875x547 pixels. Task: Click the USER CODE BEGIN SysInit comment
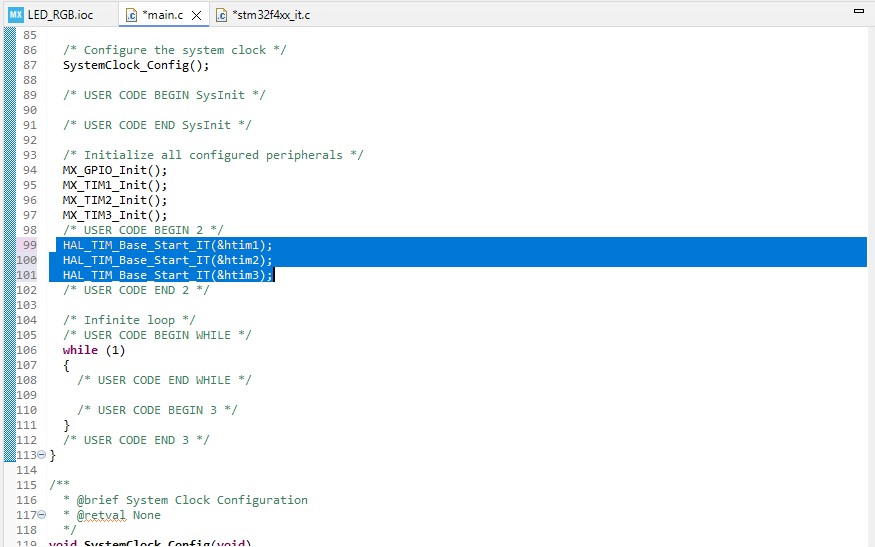[x=164, y=95]
